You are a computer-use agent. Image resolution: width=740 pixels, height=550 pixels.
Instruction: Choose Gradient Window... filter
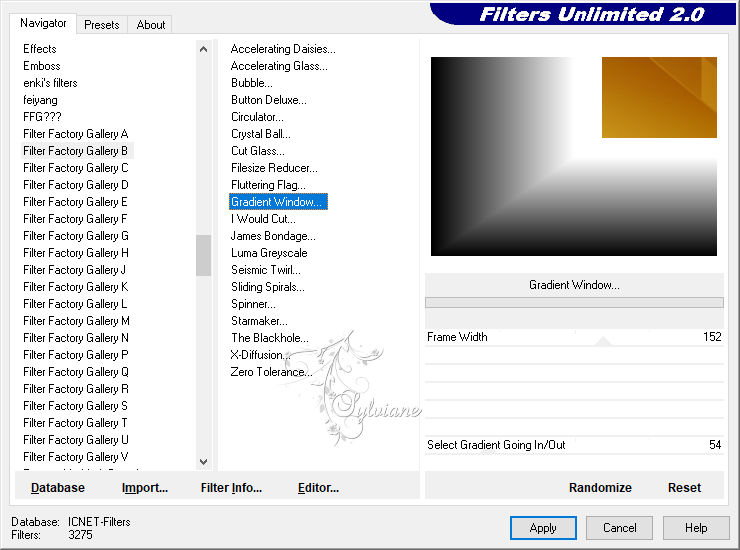(x=278, y=202)
